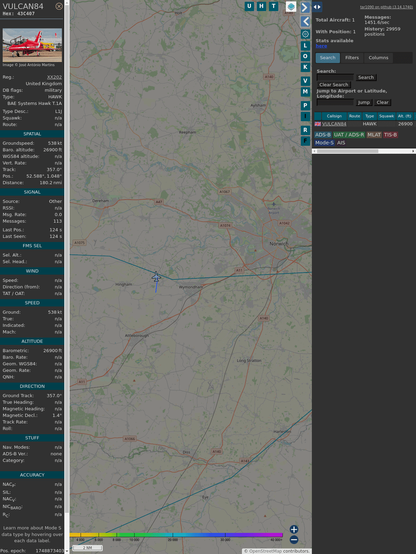Close the VULCAN84 info panel
This screenshot has width=416, height=554.
pos(59,6)
